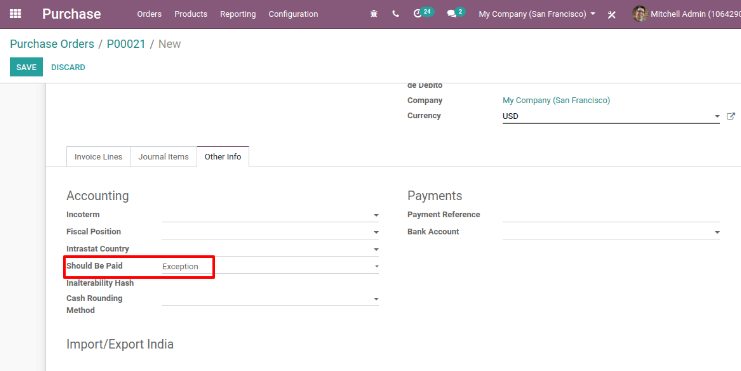This screenshot has width=741, height=371.
Task: Click the Intrastat Country label
Action: (98, 249)
